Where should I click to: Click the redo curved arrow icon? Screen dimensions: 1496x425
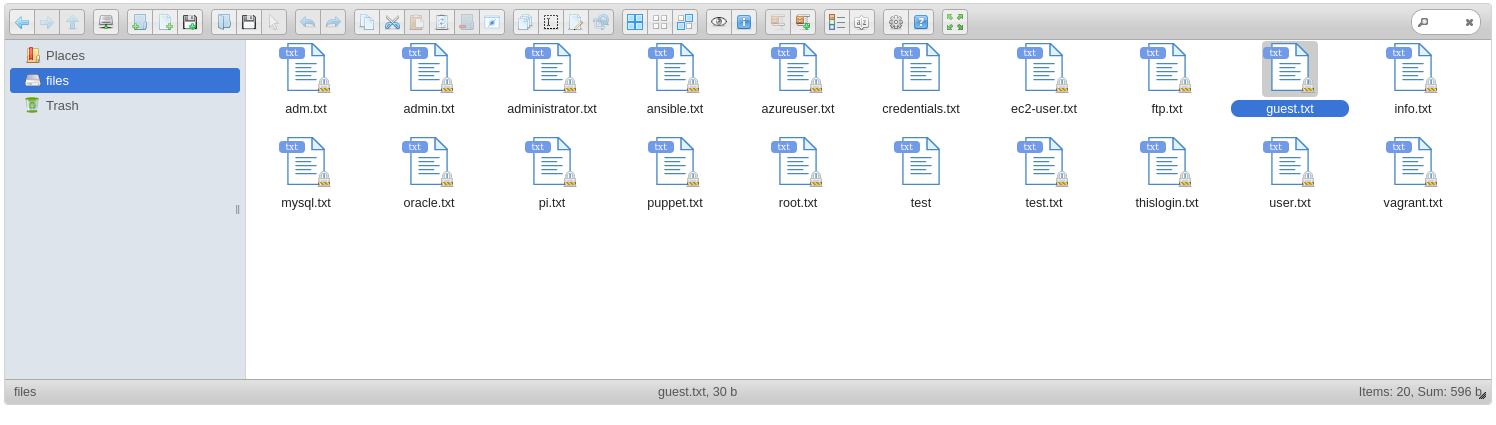click(333, 22)
